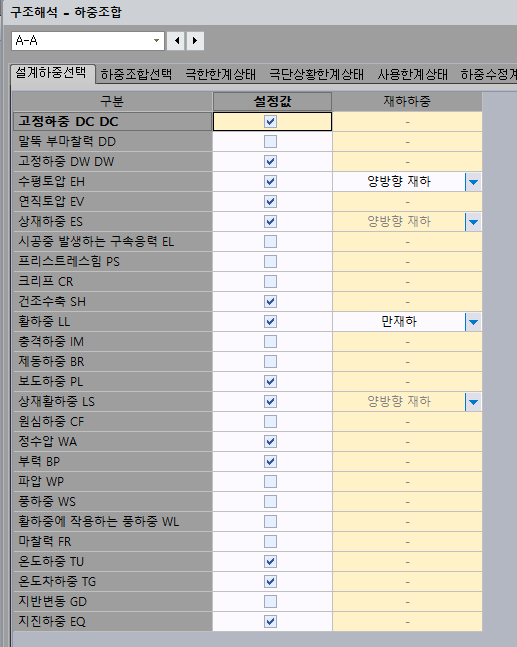
Task: Open the A-A section combo box
Action: pos(88,41)
